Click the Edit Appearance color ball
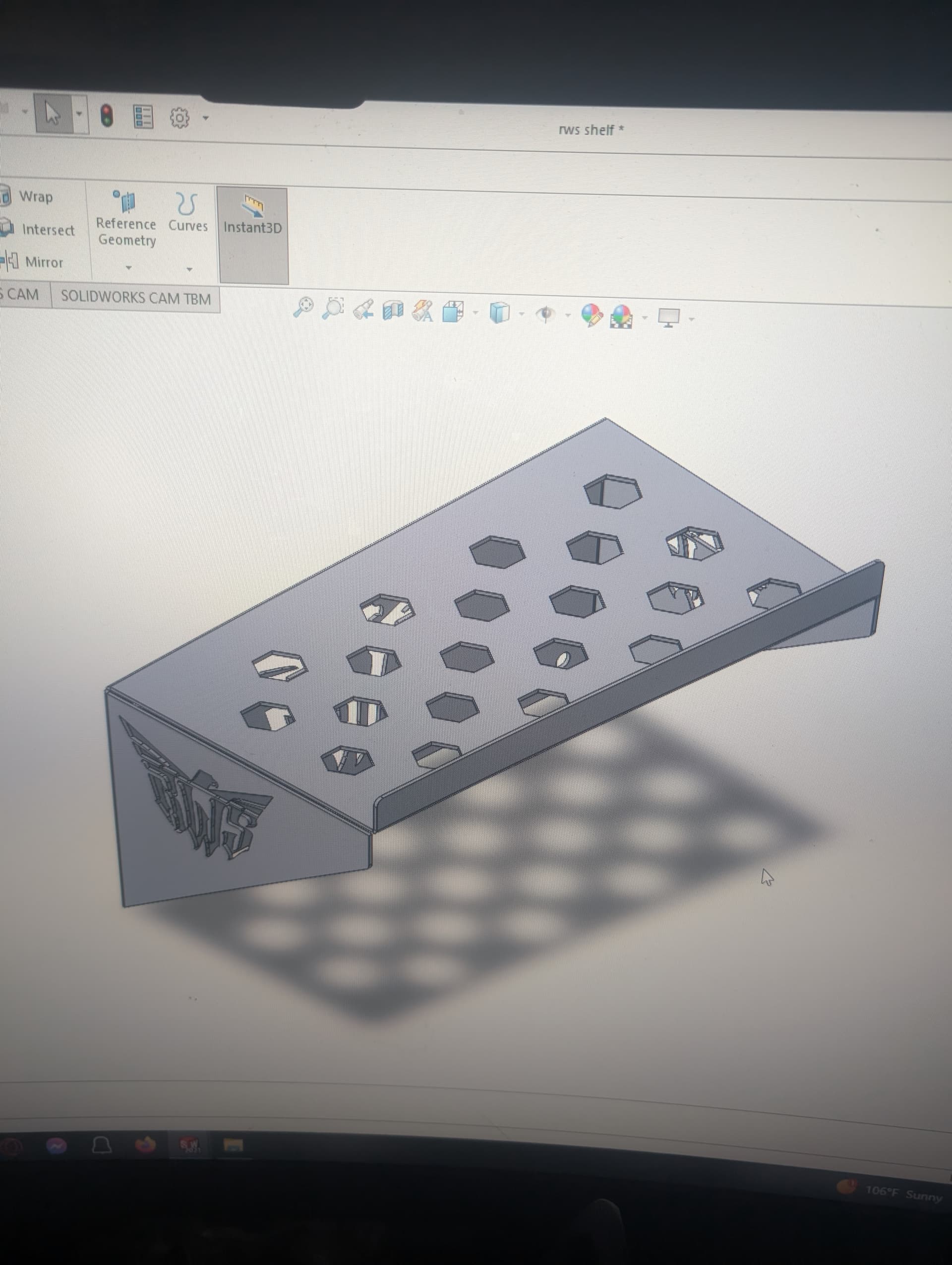Viewport: 952px width, 1265px height. (x=592, y=315)
